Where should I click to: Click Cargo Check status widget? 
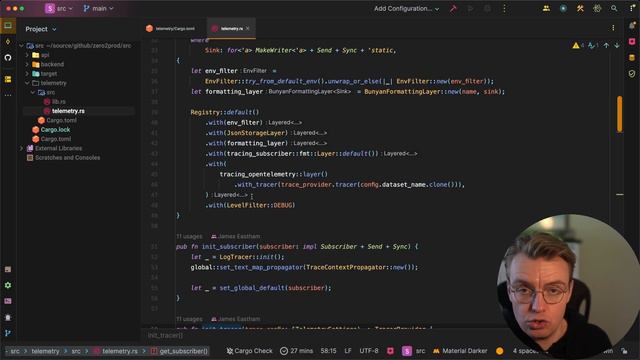(249, 351)
